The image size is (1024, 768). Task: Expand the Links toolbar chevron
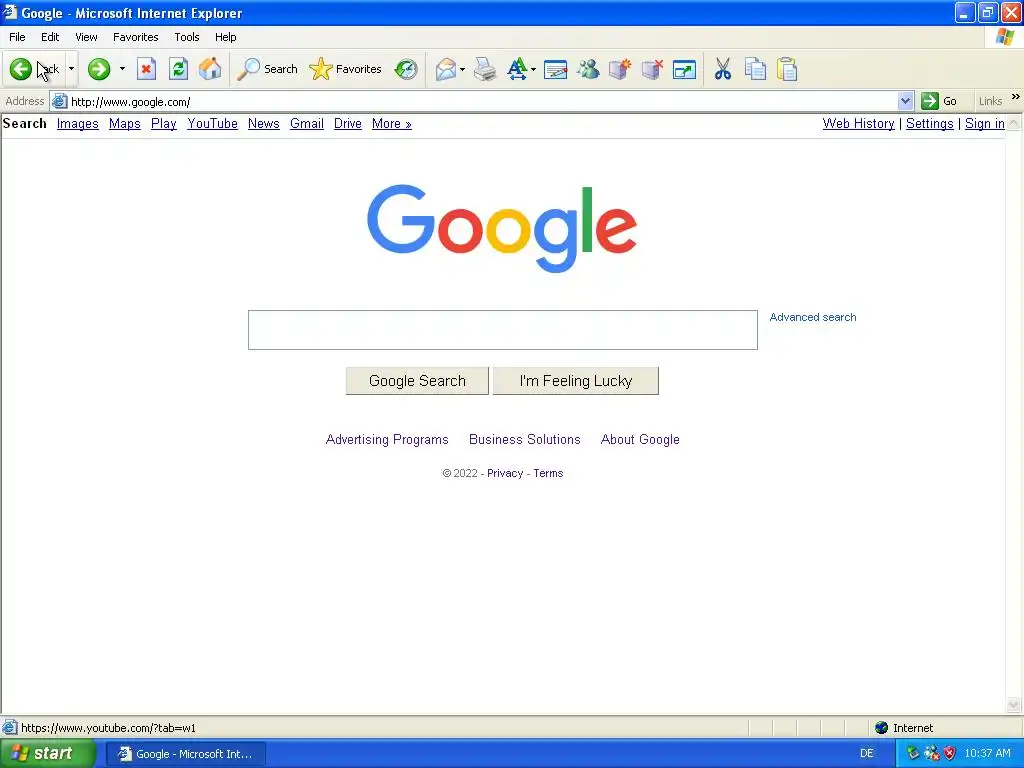pos(1016,97)
